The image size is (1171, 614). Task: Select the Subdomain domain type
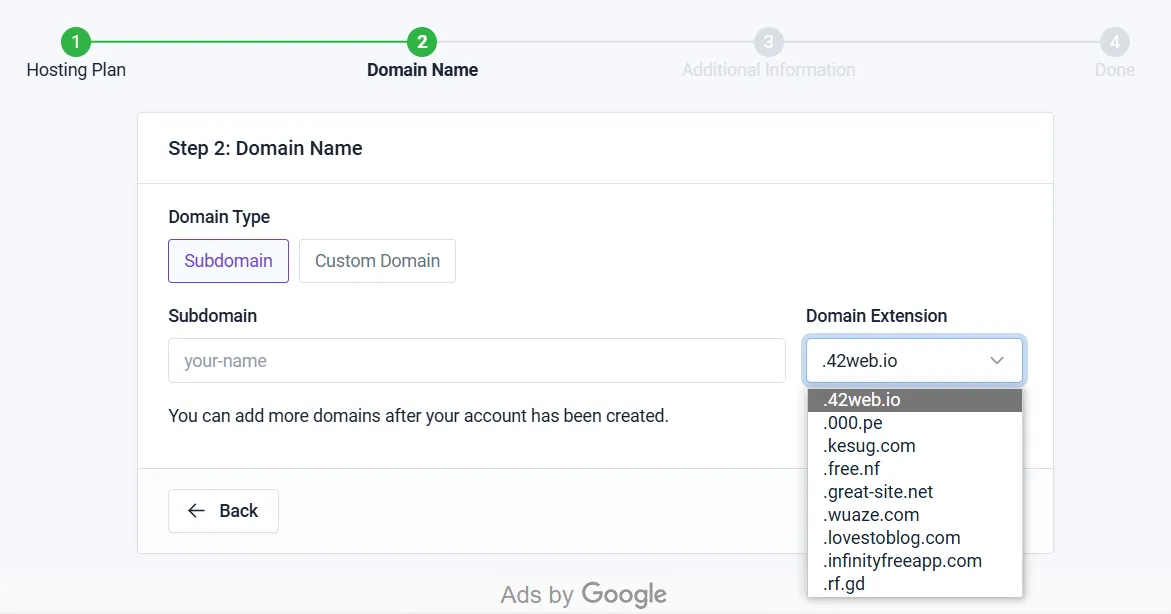click(228, 261)
